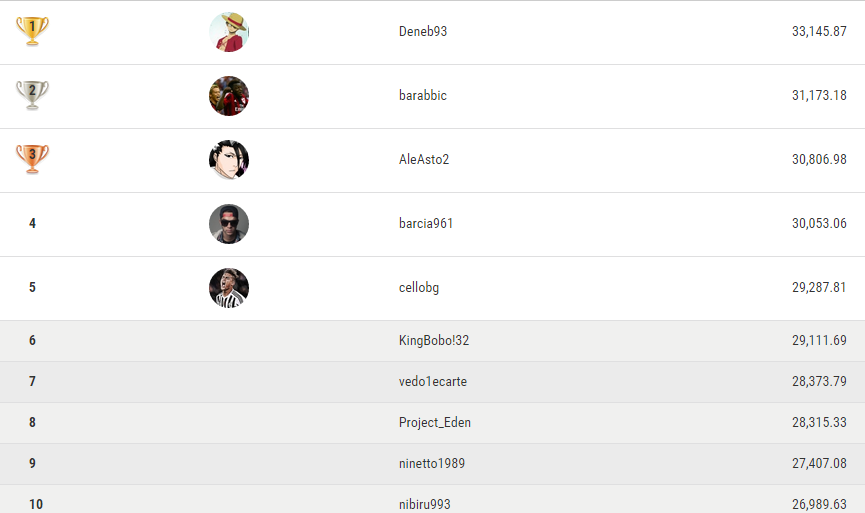Select the username vedo1ecarte
Viewport: 865px width, 513px height.
click(432, 381)
